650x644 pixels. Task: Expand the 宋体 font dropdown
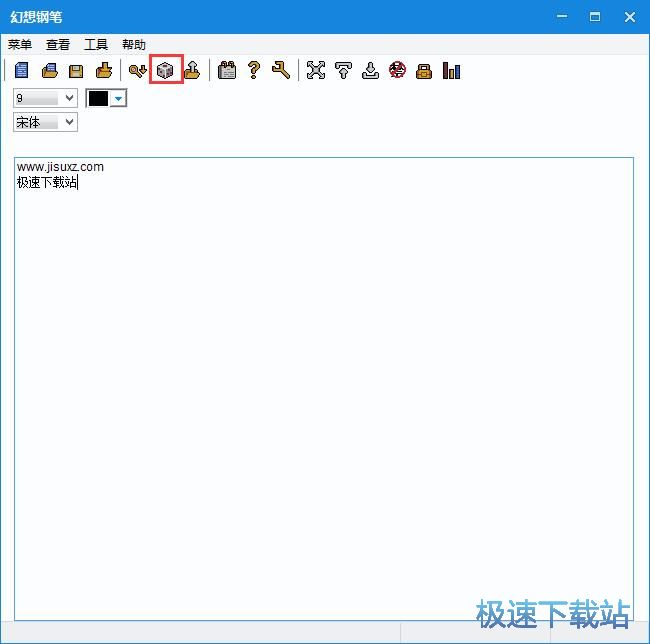click(x=70, y=122)
